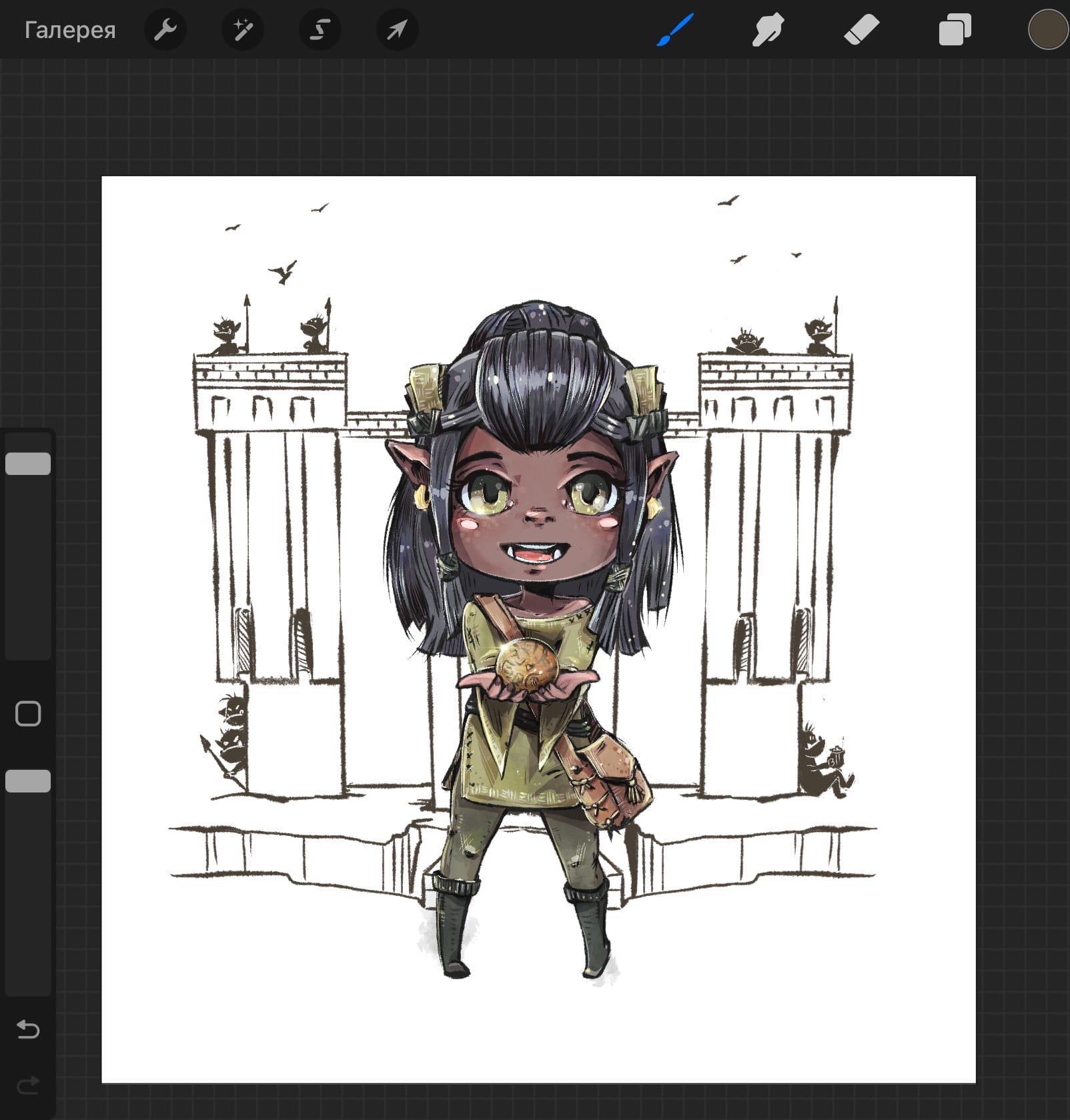Open the Галерея gallery view

point(70,30)
